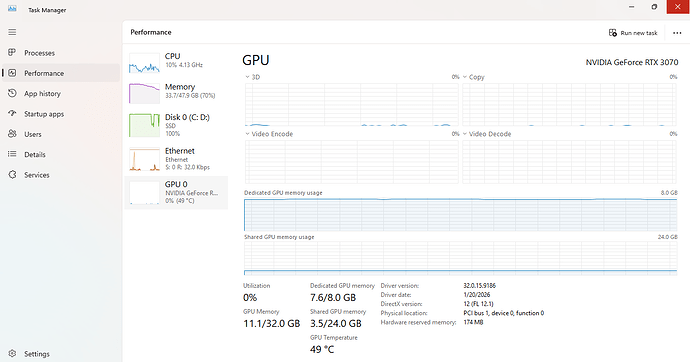Open the Video Encode graph dropdown

[x=247, y=134]
